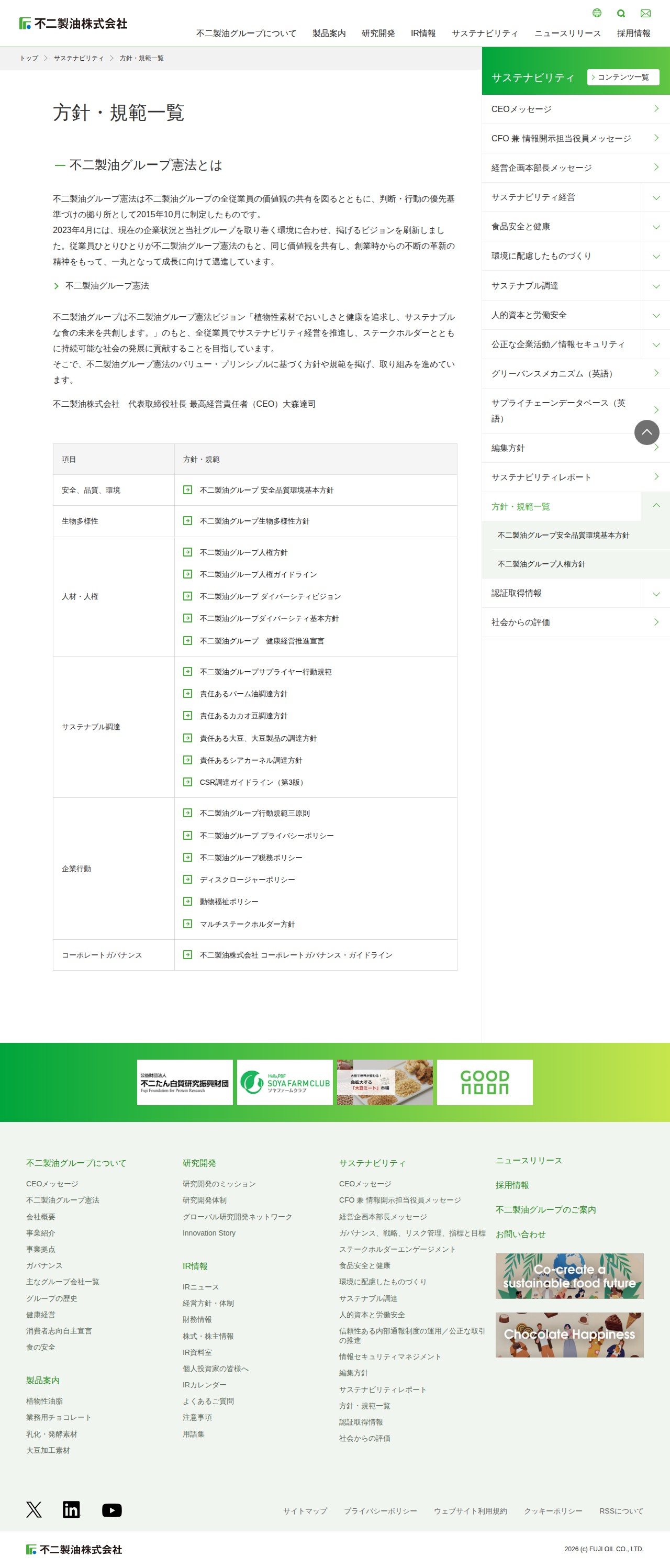The image size is (670, 1568).
Task: Expand 認証取得情報 sidebar section
Action: pyautogui.click(x=655, y=593)
